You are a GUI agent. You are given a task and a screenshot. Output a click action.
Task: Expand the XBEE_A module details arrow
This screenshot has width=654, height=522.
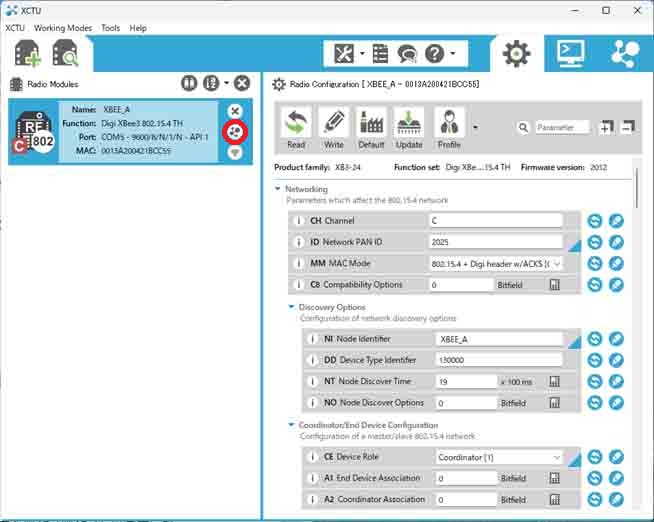coord(235,153)
